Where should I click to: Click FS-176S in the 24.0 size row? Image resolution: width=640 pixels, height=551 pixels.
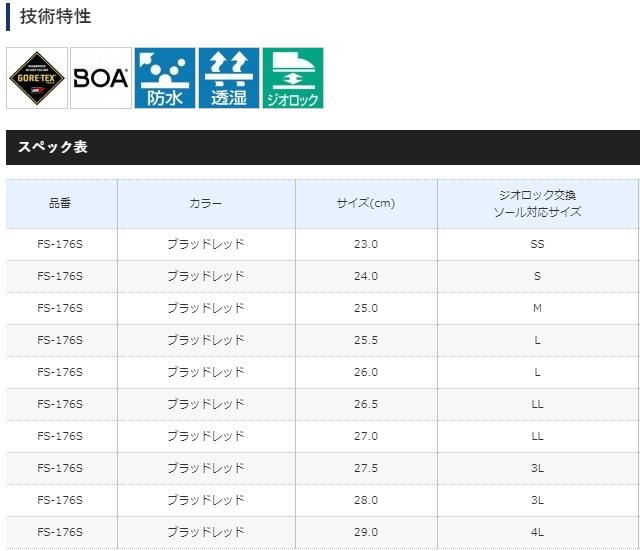click(x=60, y=276)
